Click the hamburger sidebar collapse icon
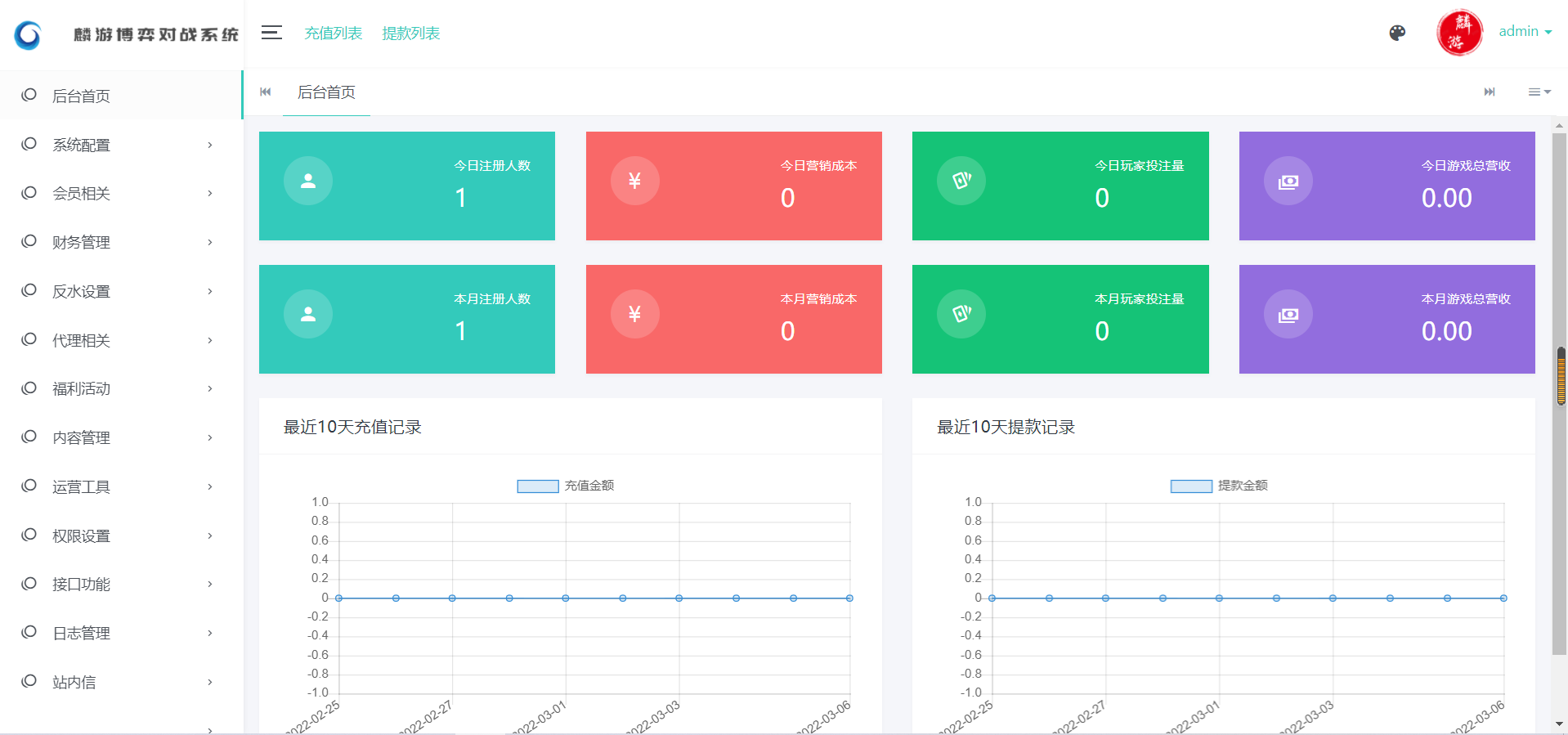The image size is (1568, 735). pyautogui.click(x=271, y=33)
